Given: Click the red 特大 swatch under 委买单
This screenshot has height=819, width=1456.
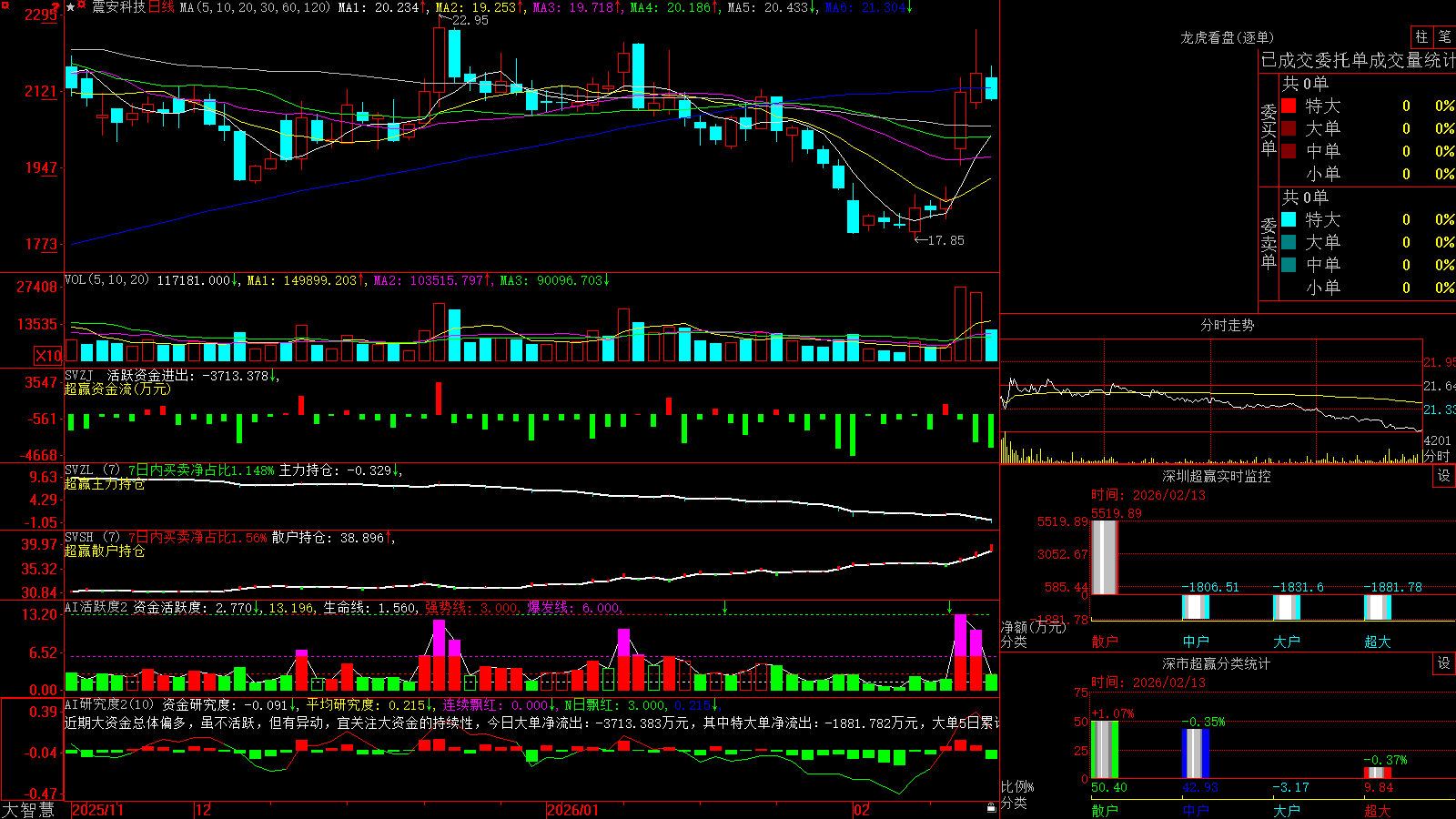Looking at the screenshot, I should [x=1289, y=106].
